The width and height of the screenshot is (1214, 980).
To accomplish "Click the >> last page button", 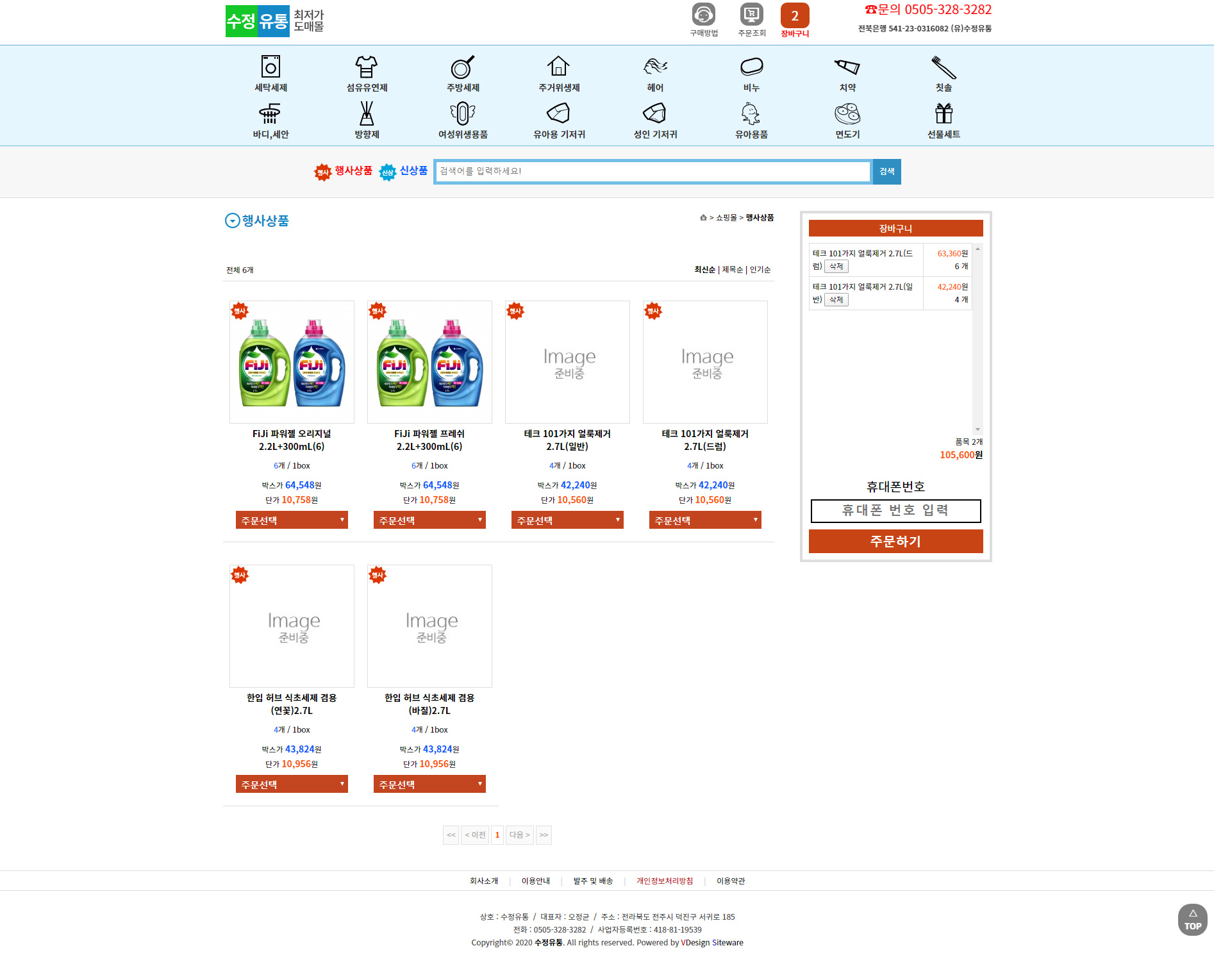I will pyautogui.click(x=544, y=835).
